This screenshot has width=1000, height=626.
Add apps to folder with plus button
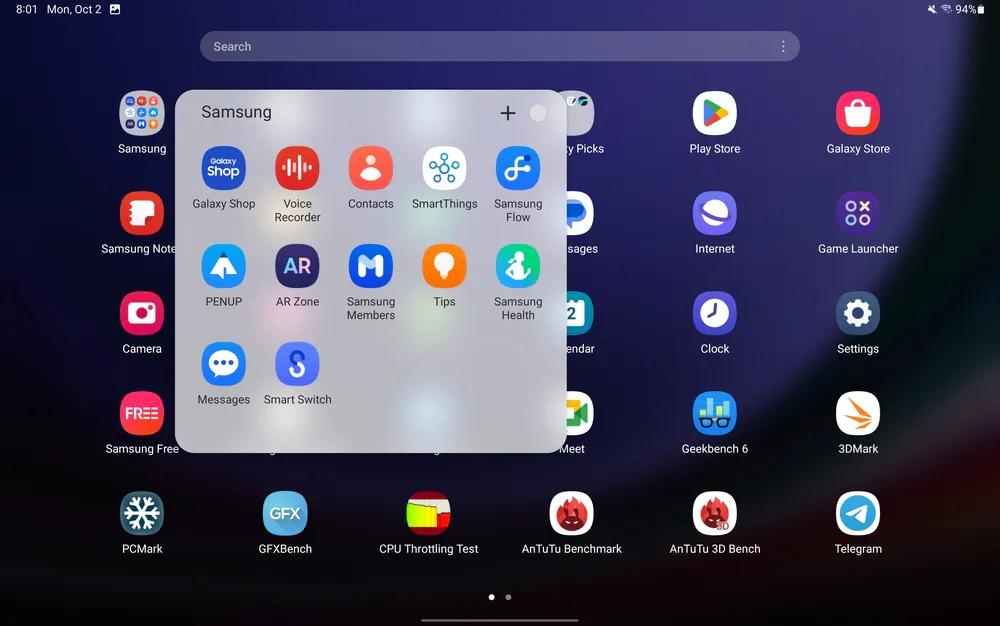pyautogui.click(x=508, y=113)
